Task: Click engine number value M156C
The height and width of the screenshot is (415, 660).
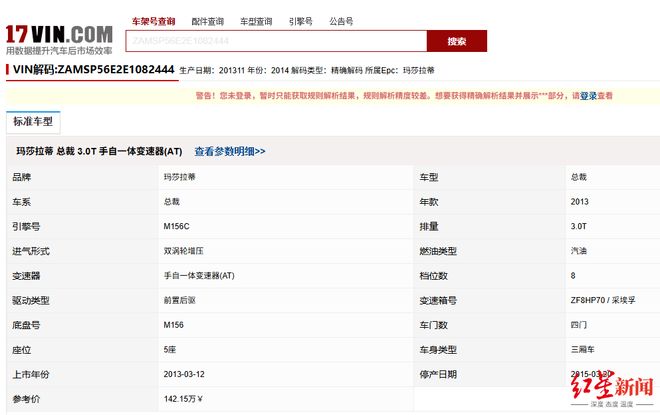Action: [x=176, y=226]
